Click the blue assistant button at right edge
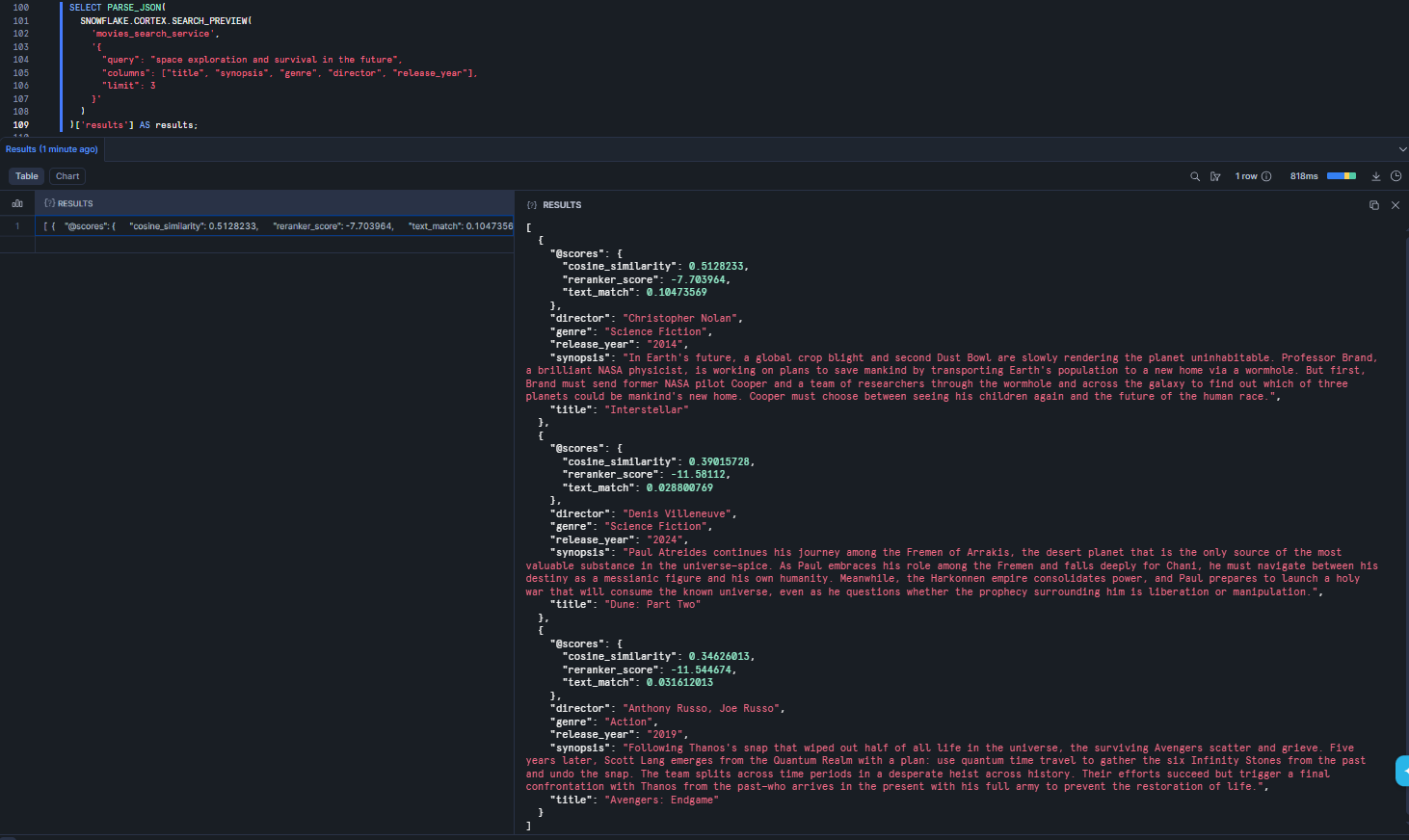 pyautogui.click(x=1402, y=771)
